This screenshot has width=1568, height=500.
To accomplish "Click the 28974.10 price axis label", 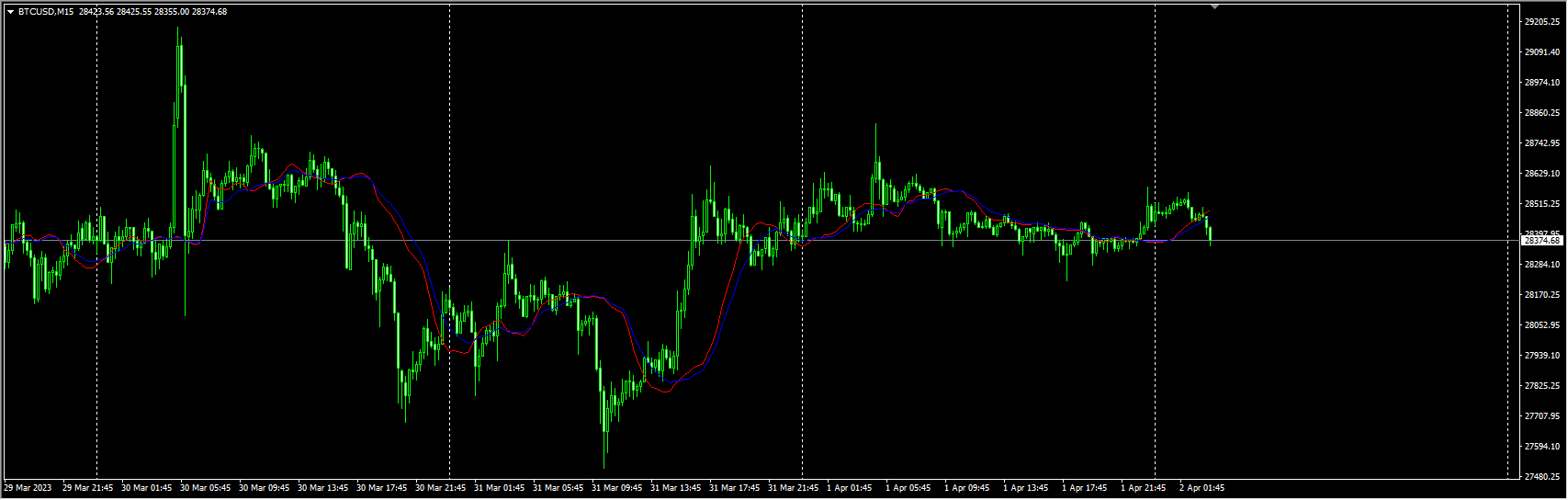I will [x=1542, y=83].
